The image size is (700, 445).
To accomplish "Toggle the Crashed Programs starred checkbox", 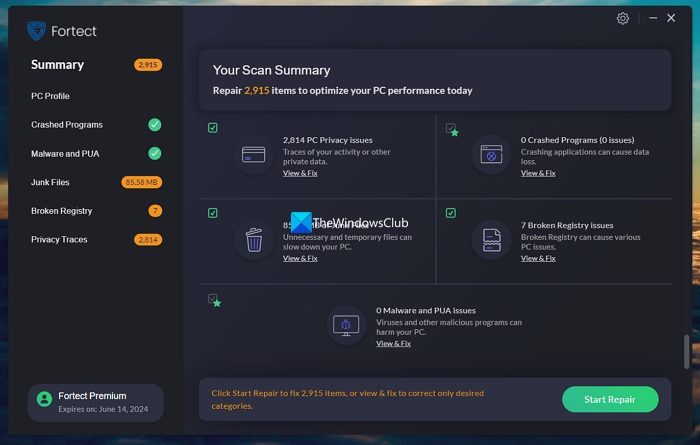I will tap(452, 129).
